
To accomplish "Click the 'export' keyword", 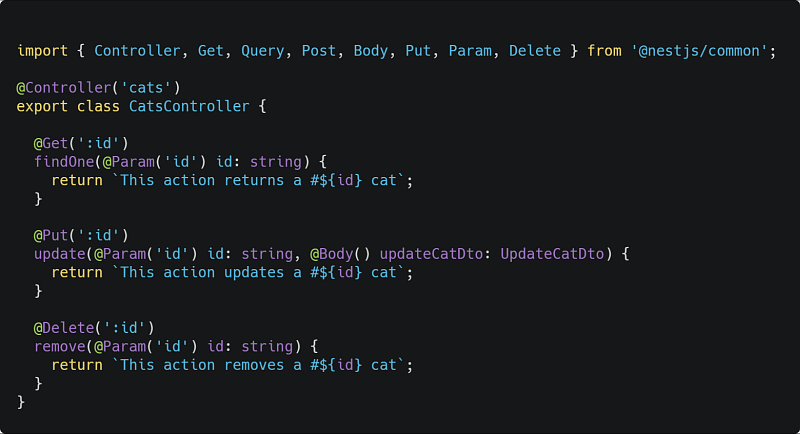I will tap(42, 106).
